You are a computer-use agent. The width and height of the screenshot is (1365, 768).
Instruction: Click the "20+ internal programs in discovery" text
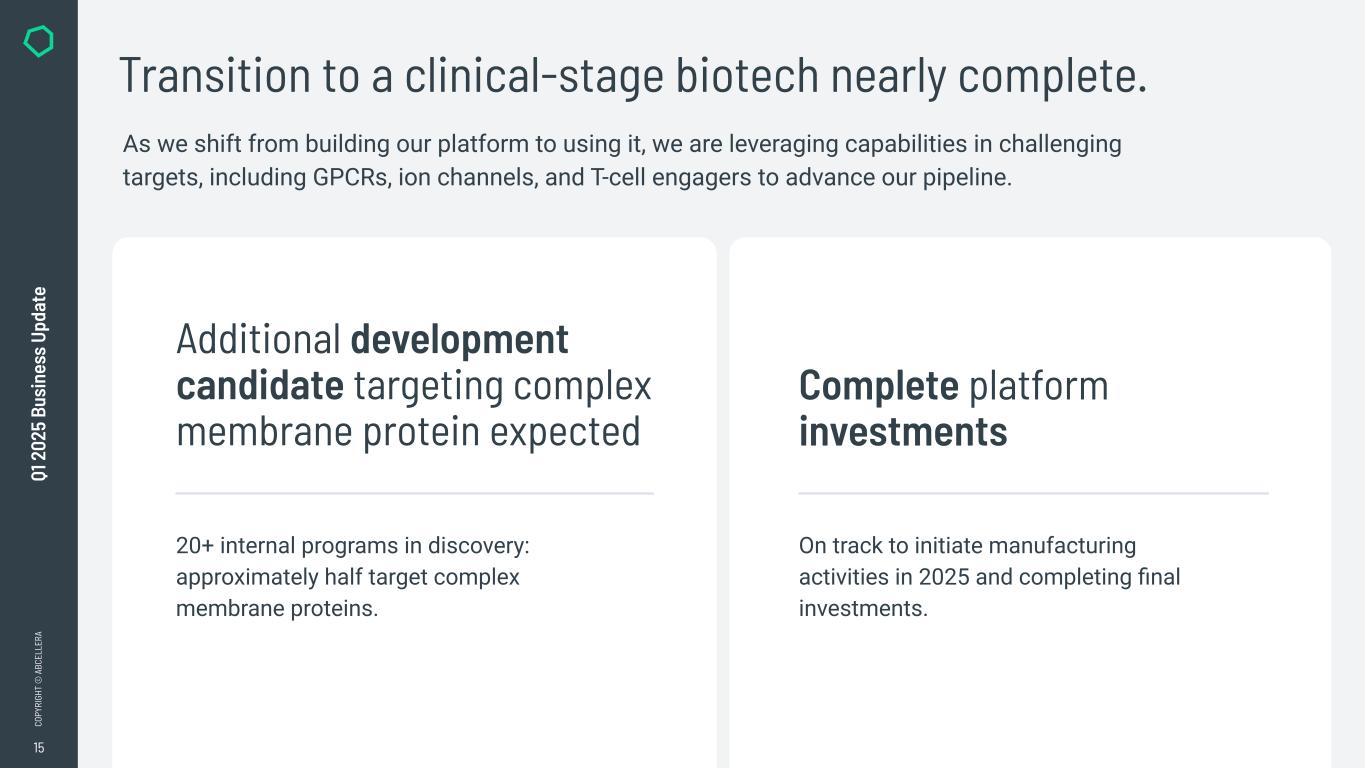point(352,546)
